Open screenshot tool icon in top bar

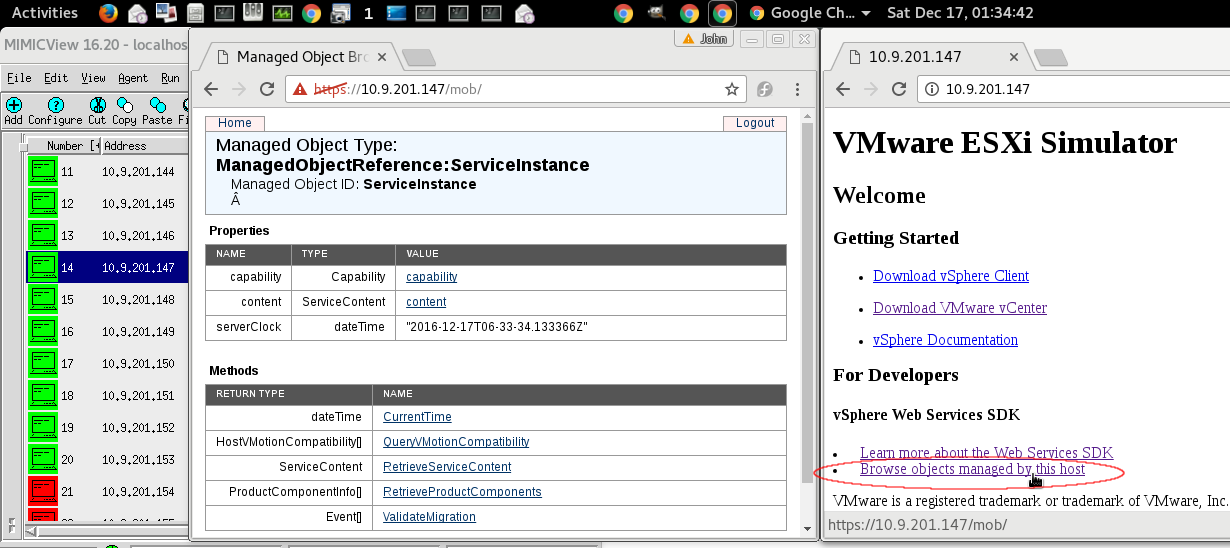[x=340, y=13]
